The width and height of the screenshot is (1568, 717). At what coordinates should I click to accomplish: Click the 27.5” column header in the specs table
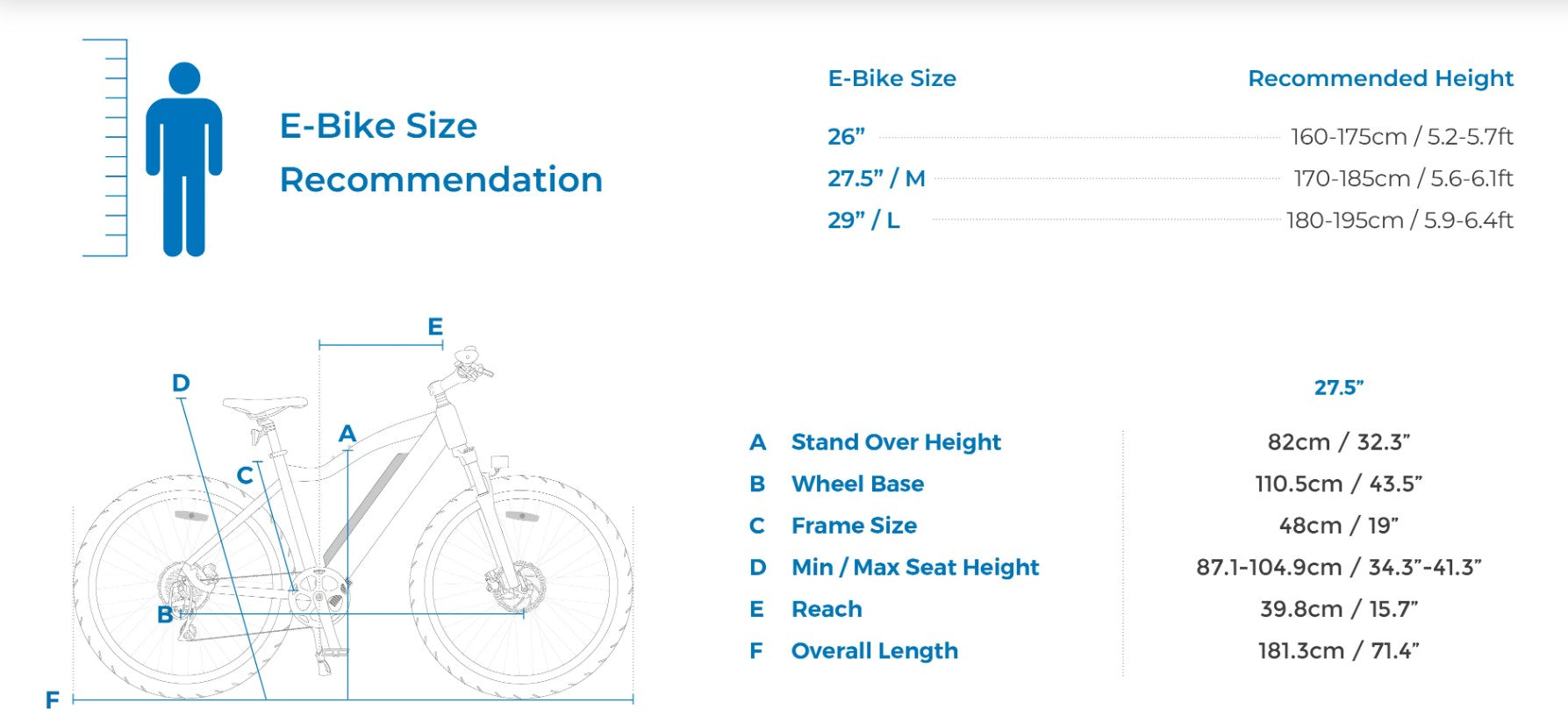(x=1338, y=388)
